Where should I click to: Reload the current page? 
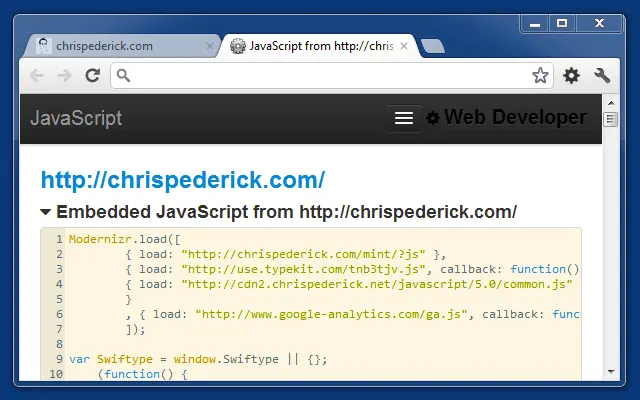click(93, 76)
